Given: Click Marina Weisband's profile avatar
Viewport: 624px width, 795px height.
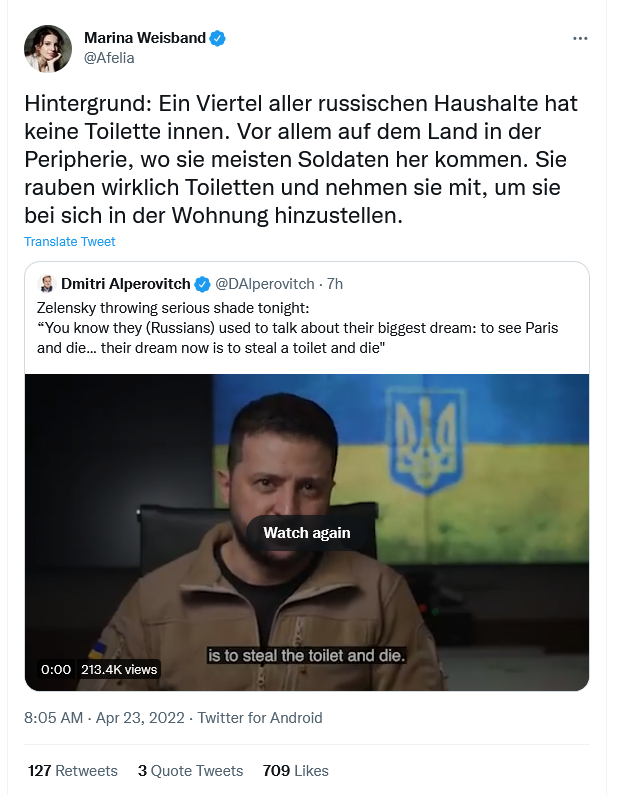Looking at the screenshot, I should pyautogui.click(x=48, y=49).
